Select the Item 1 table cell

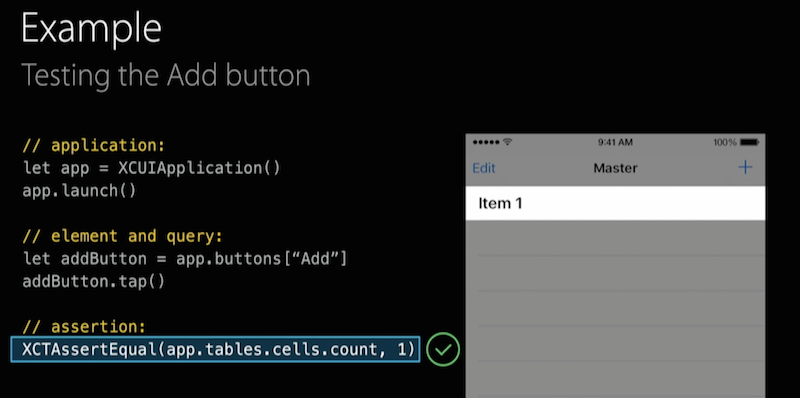[615, 203]
